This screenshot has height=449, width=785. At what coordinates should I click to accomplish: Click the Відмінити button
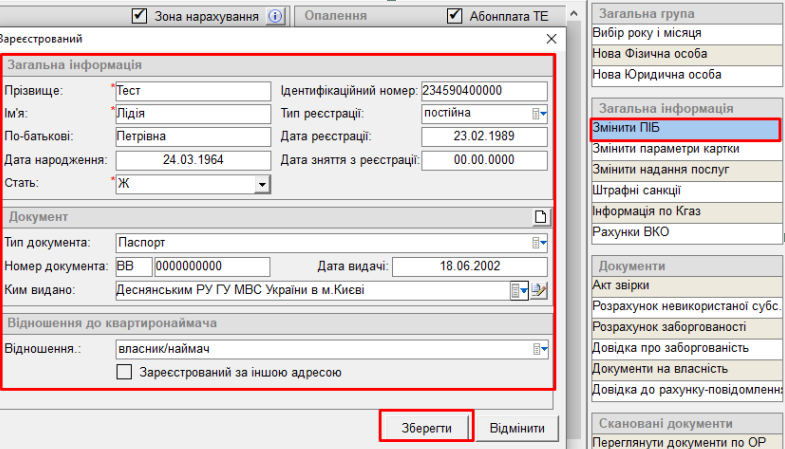[x=517, y=428]
